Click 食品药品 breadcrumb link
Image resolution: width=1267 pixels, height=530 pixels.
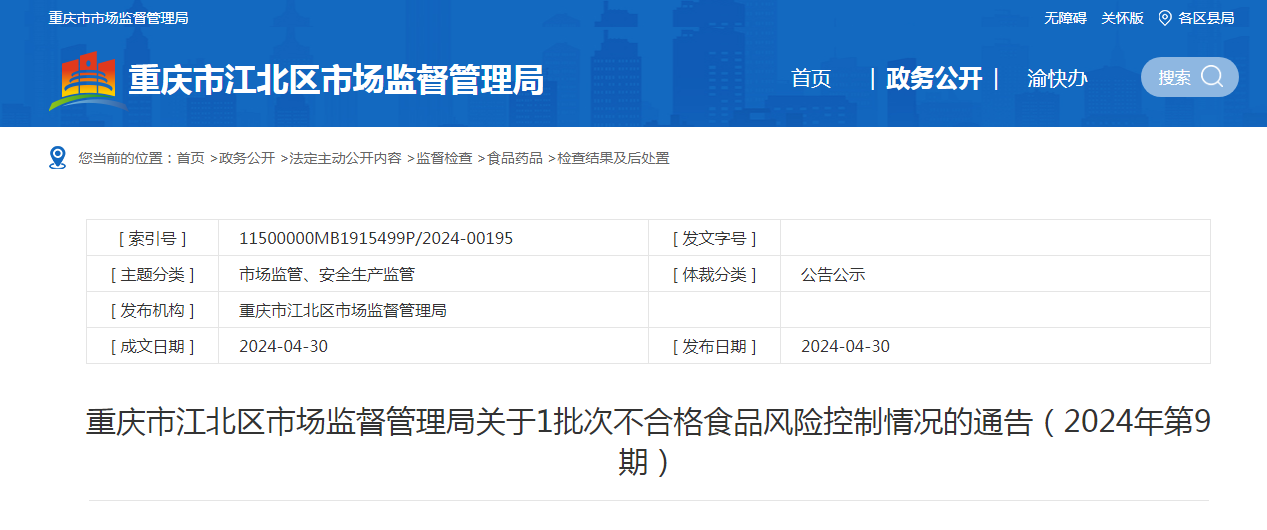[x=515, y=158]
